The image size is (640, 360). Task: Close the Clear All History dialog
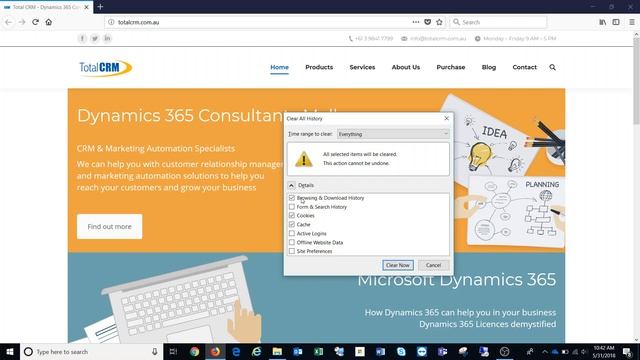(x=446, y=118)
